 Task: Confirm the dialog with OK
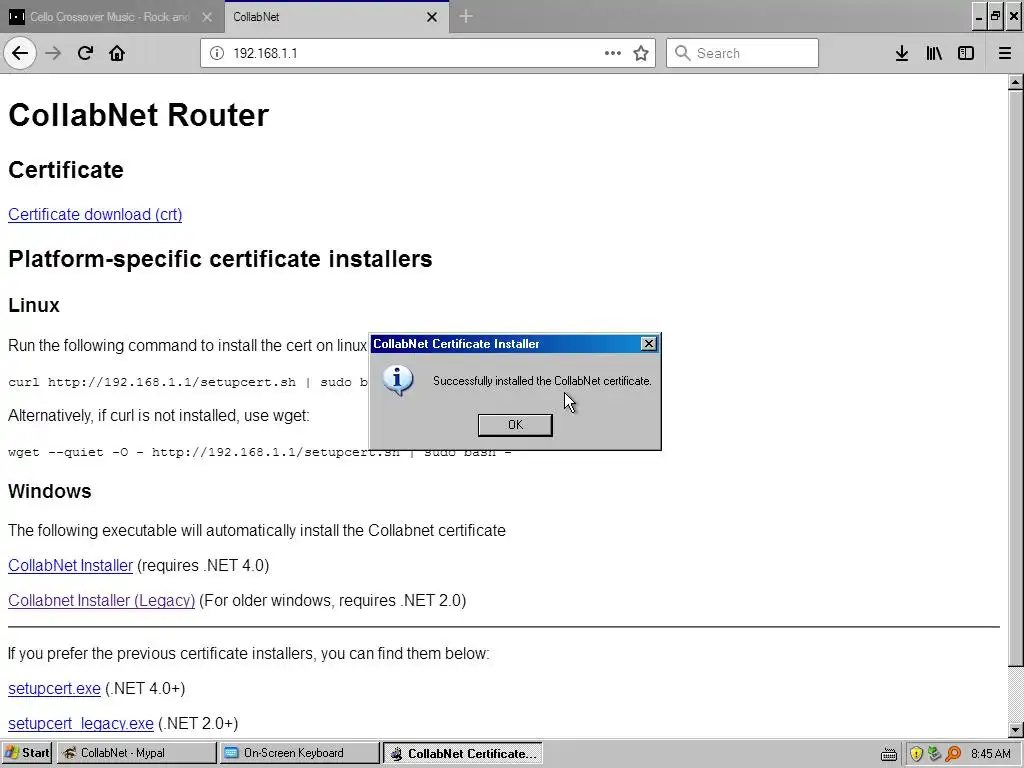(515, 424)
